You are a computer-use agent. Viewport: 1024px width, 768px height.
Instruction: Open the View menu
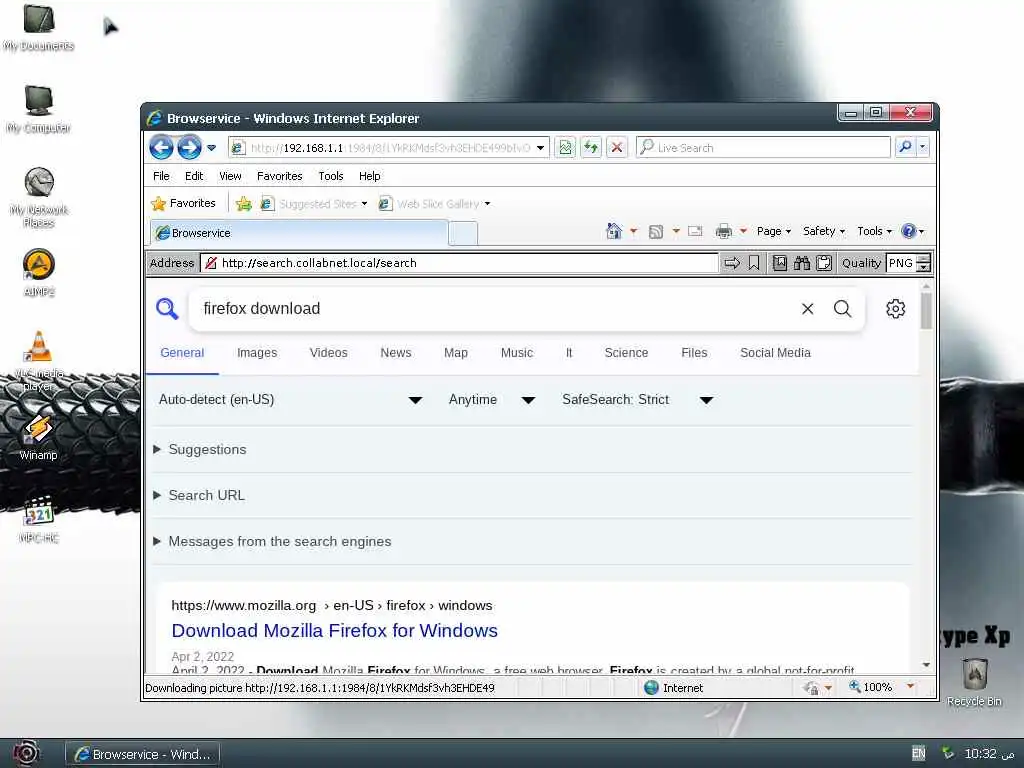pos(230,176)
